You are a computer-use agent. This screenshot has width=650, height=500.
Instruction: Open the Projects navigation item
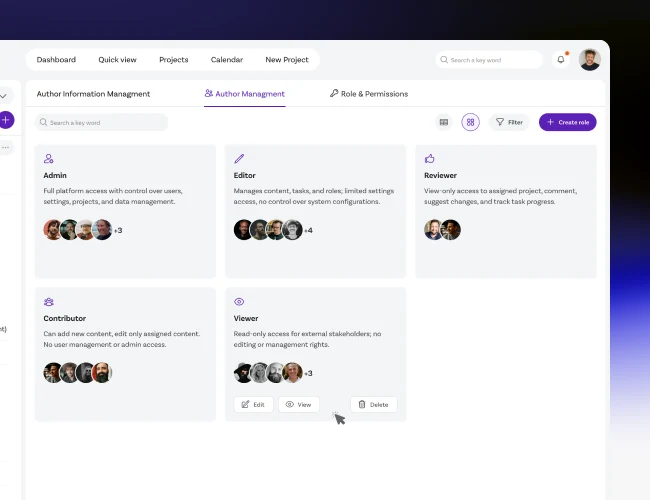(x=174, y=60)
